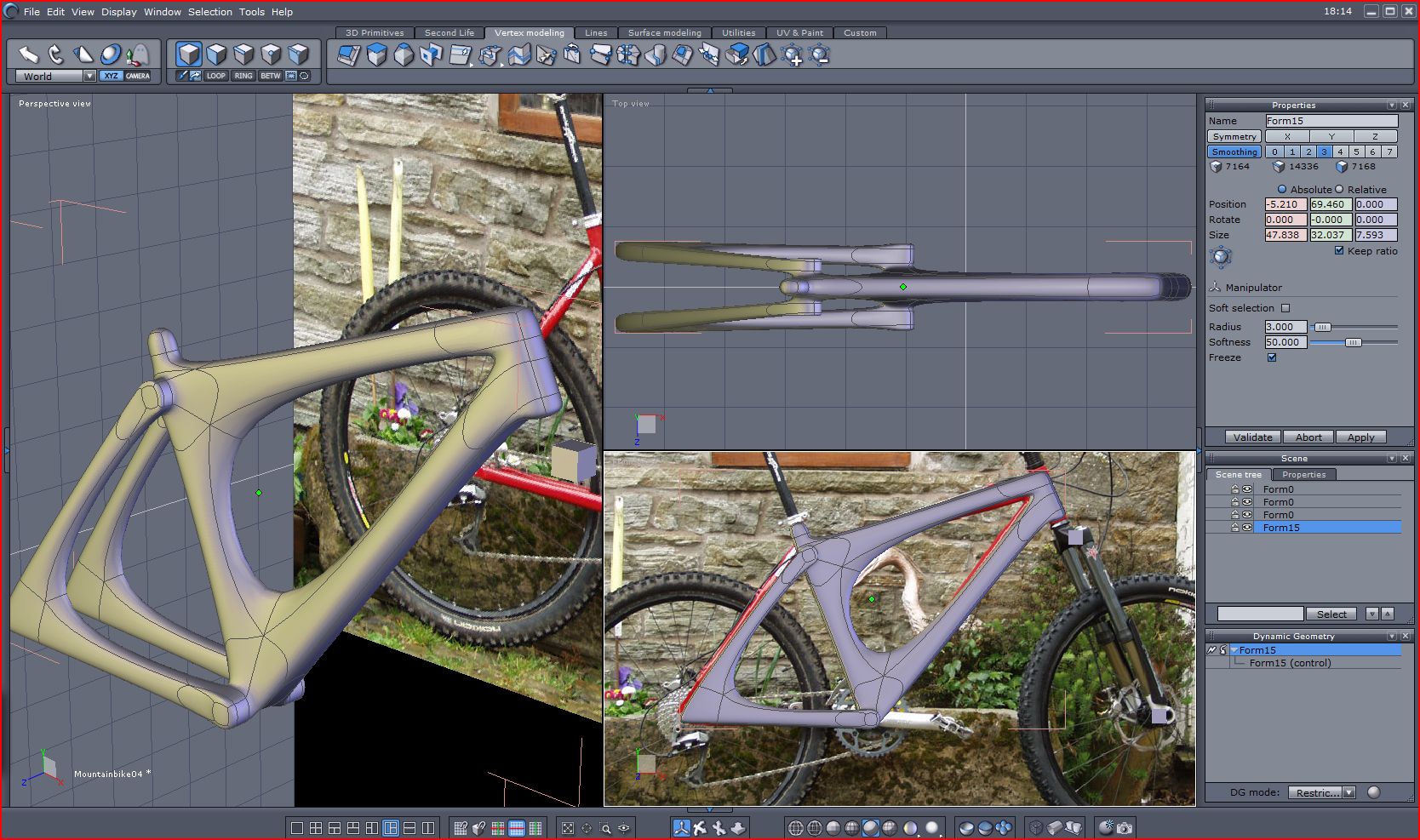
Task: Click the lasso selection mode icon
Action: [304, 76]
